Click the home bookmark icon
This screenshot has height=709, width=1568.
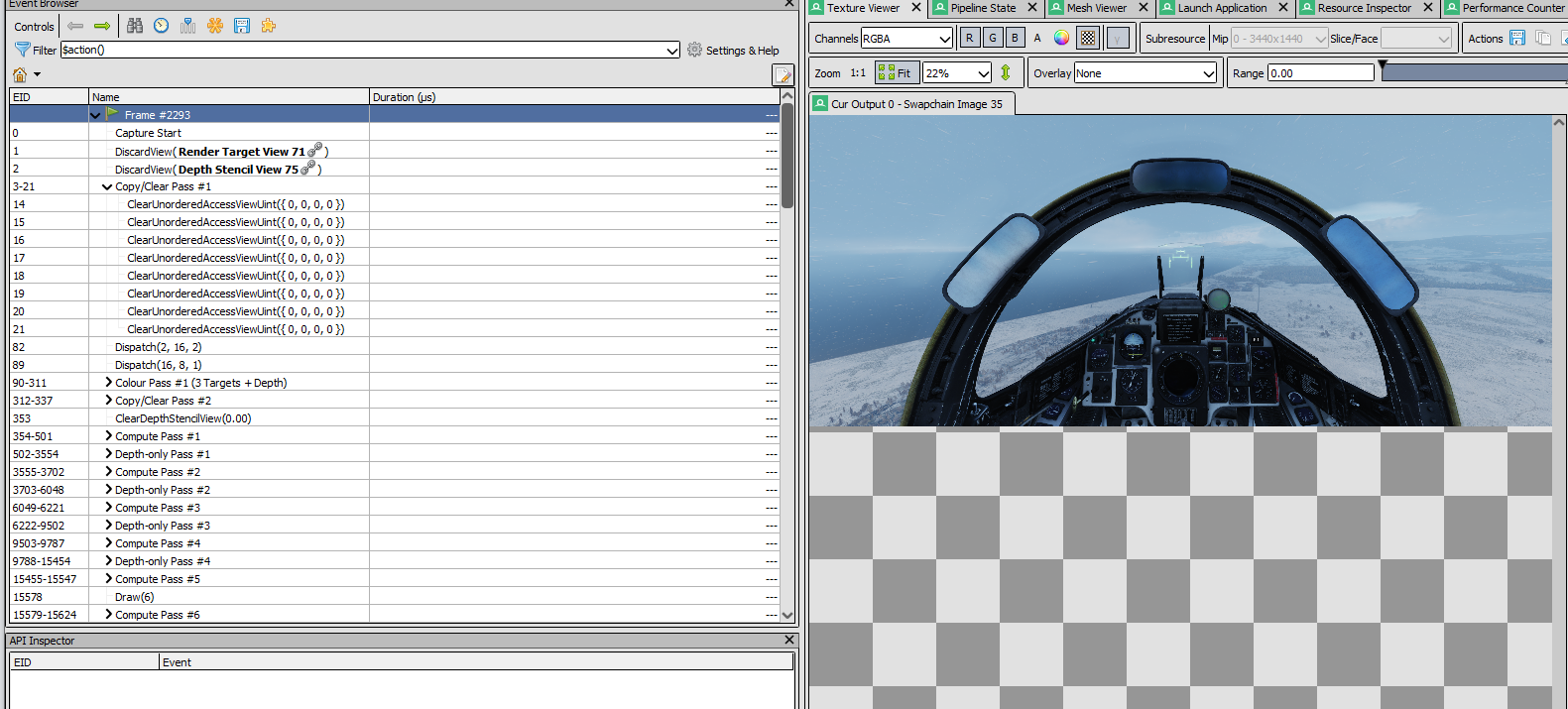point(20,74)
